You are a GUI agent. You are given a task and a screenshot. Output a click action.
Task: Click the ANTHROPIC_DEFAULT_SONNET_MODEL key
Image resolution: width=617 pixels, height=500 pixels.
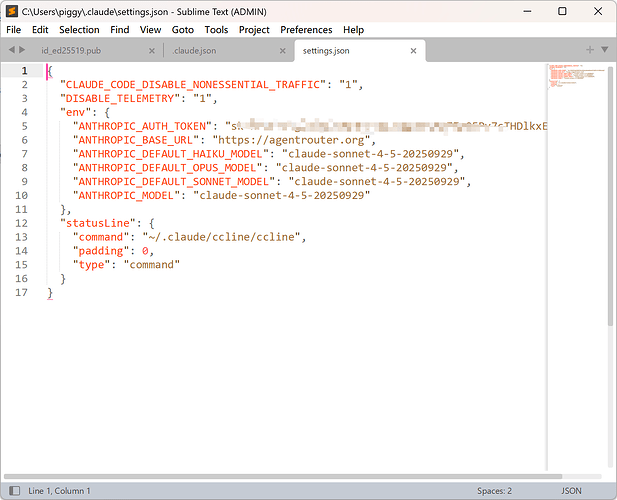click(174, 181)
